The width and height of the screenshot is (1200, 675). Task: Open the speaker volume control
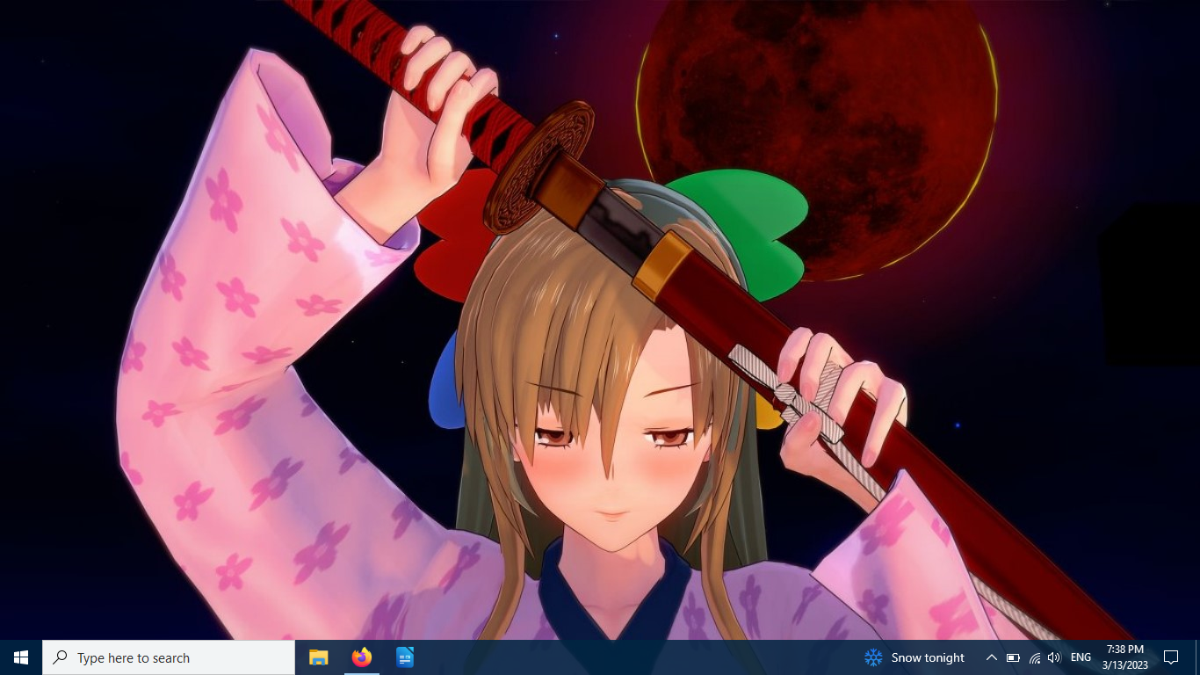click(1054, 658)
